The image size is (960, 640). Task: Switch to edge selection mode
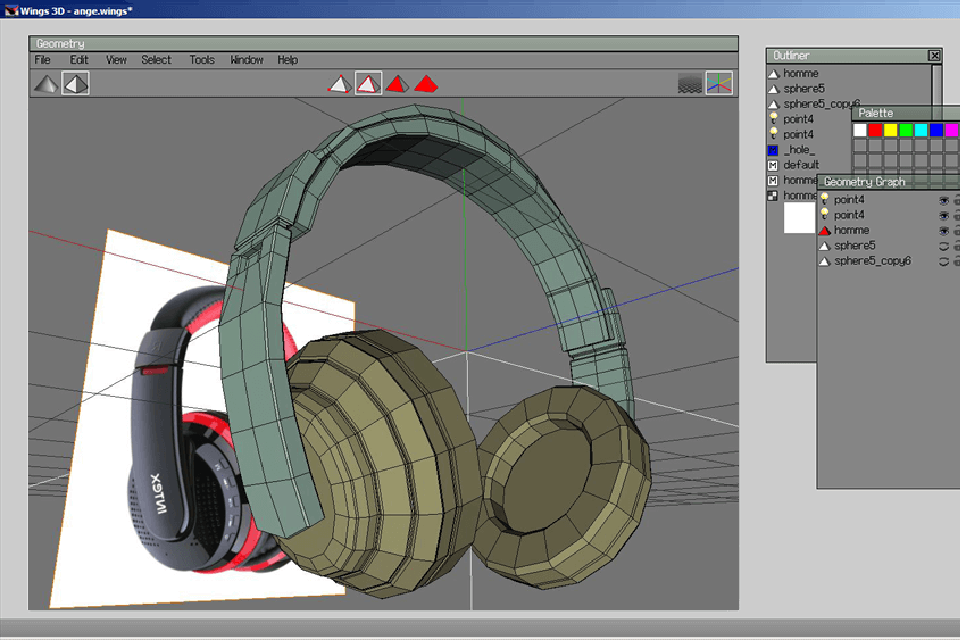369,84
